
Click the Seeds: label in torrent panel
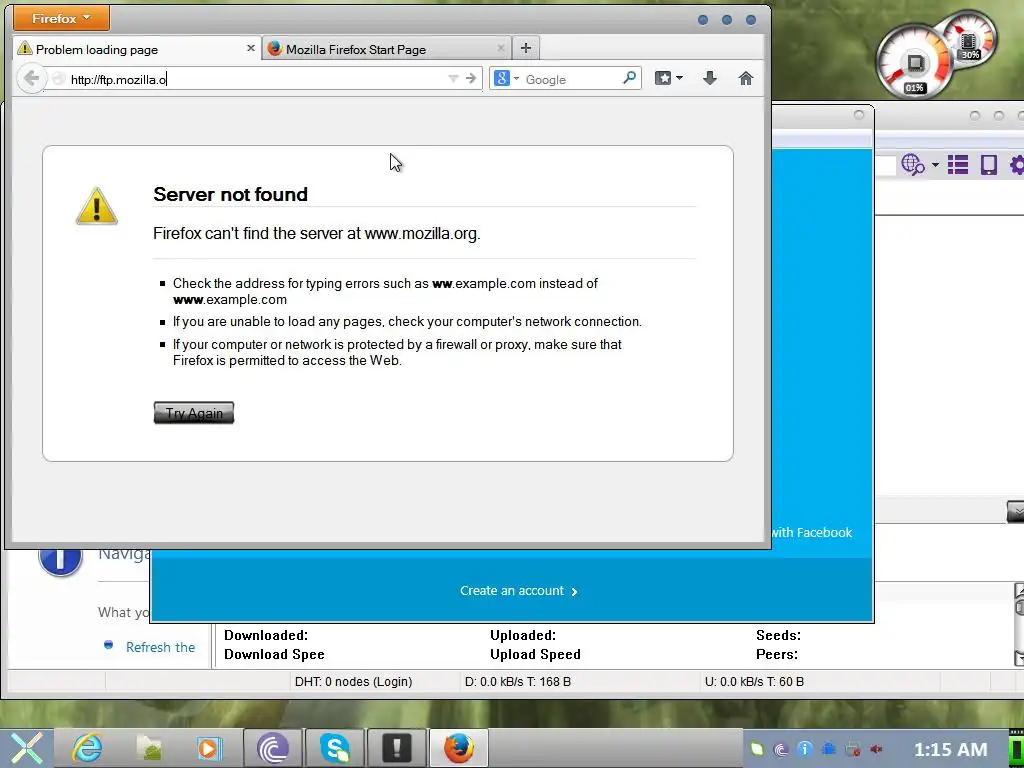(778, 635)
